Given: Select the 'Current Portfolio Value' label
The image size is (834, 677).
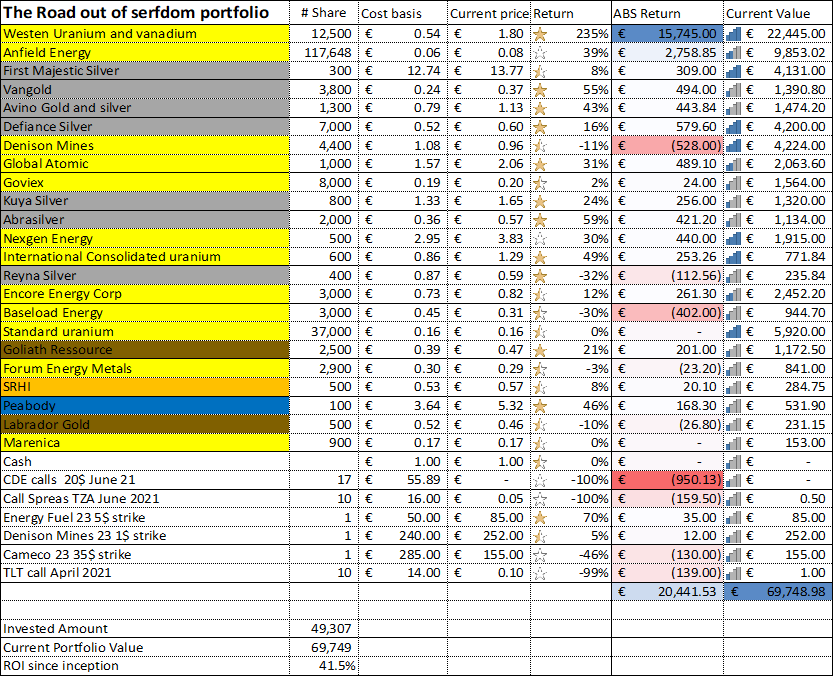Looking at the screenshot, I should pyautogui.click(x=145, y=648).
